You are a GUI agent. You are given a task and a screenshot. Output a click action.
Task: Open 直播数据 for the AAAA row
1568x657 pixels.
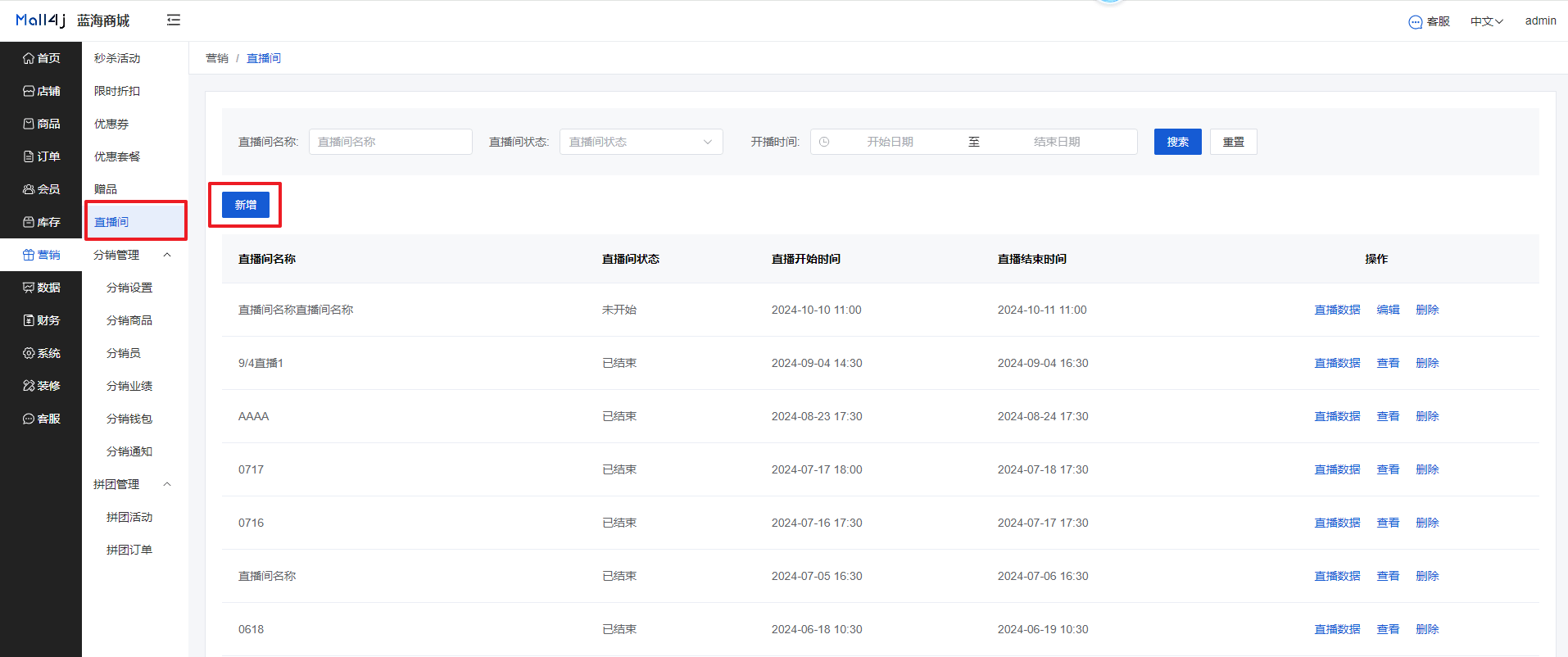[1337, 416]
